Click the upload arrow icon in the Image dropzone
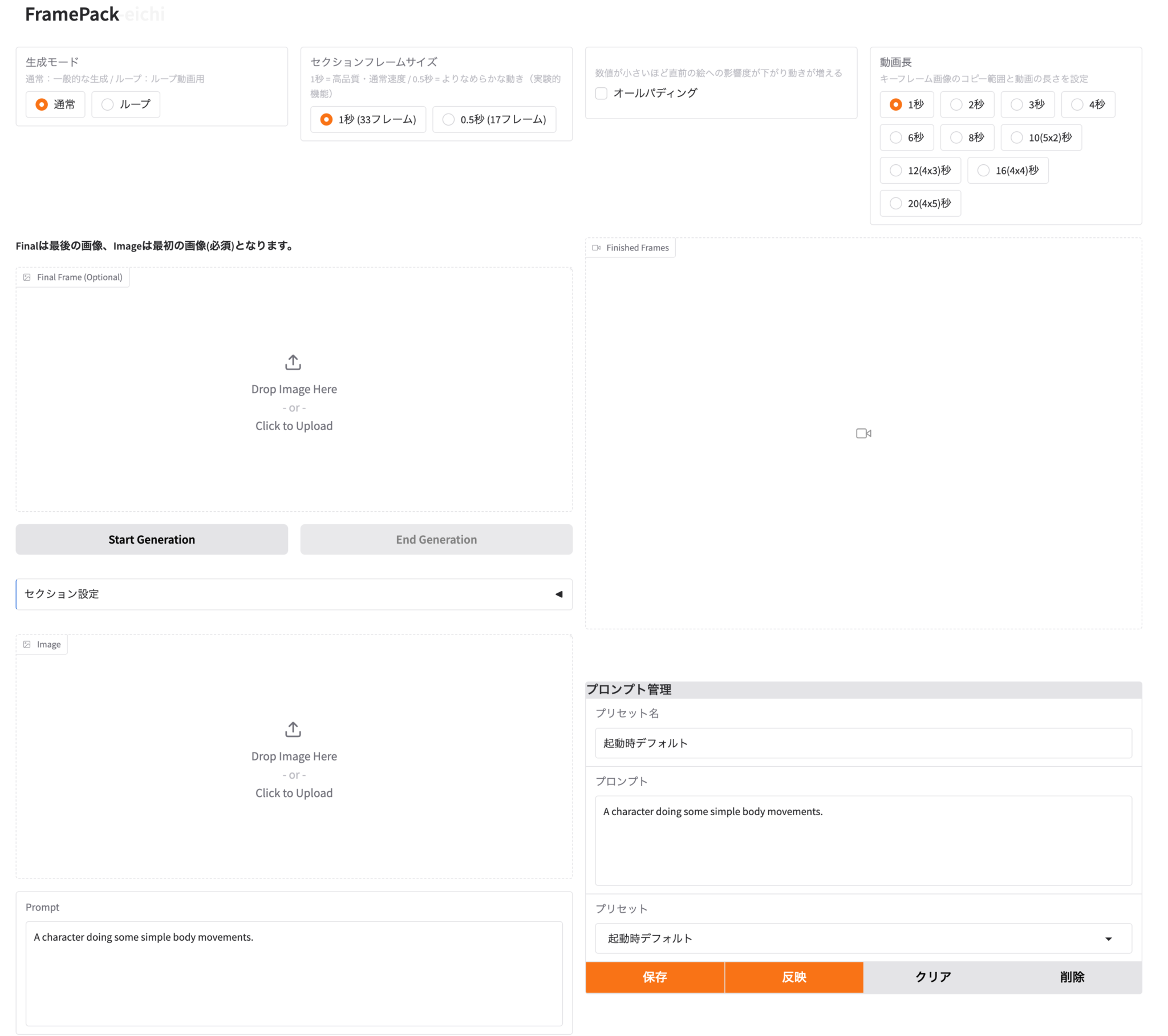The image size is (1168, 1036). [293, 729]
